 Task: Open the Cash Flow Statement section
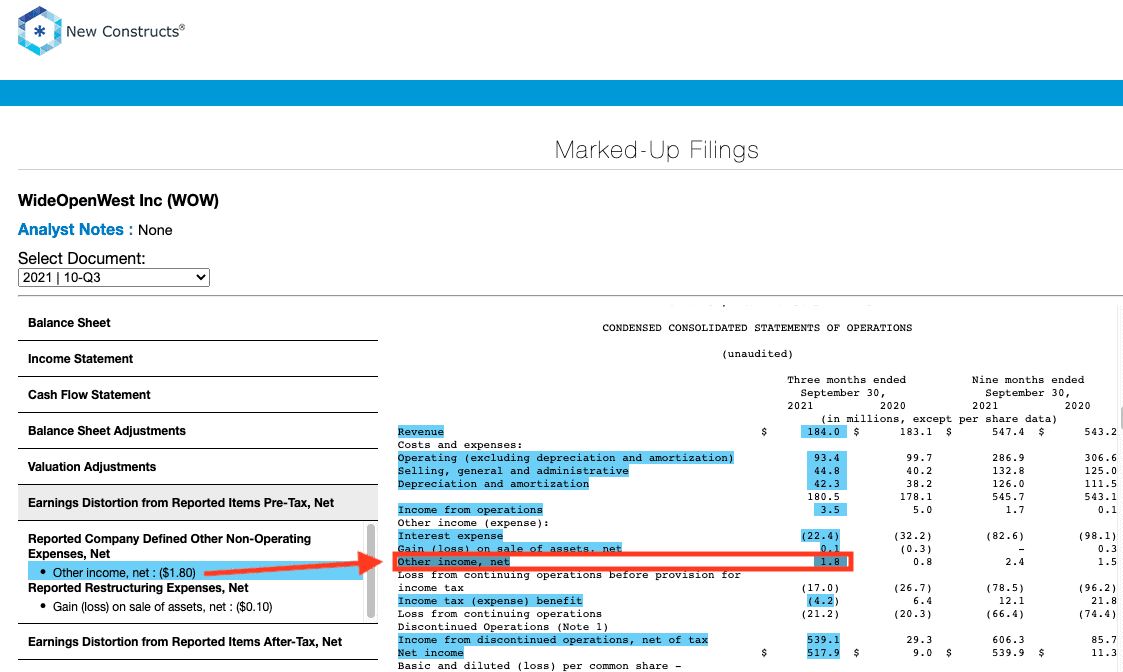click(198, 395)
